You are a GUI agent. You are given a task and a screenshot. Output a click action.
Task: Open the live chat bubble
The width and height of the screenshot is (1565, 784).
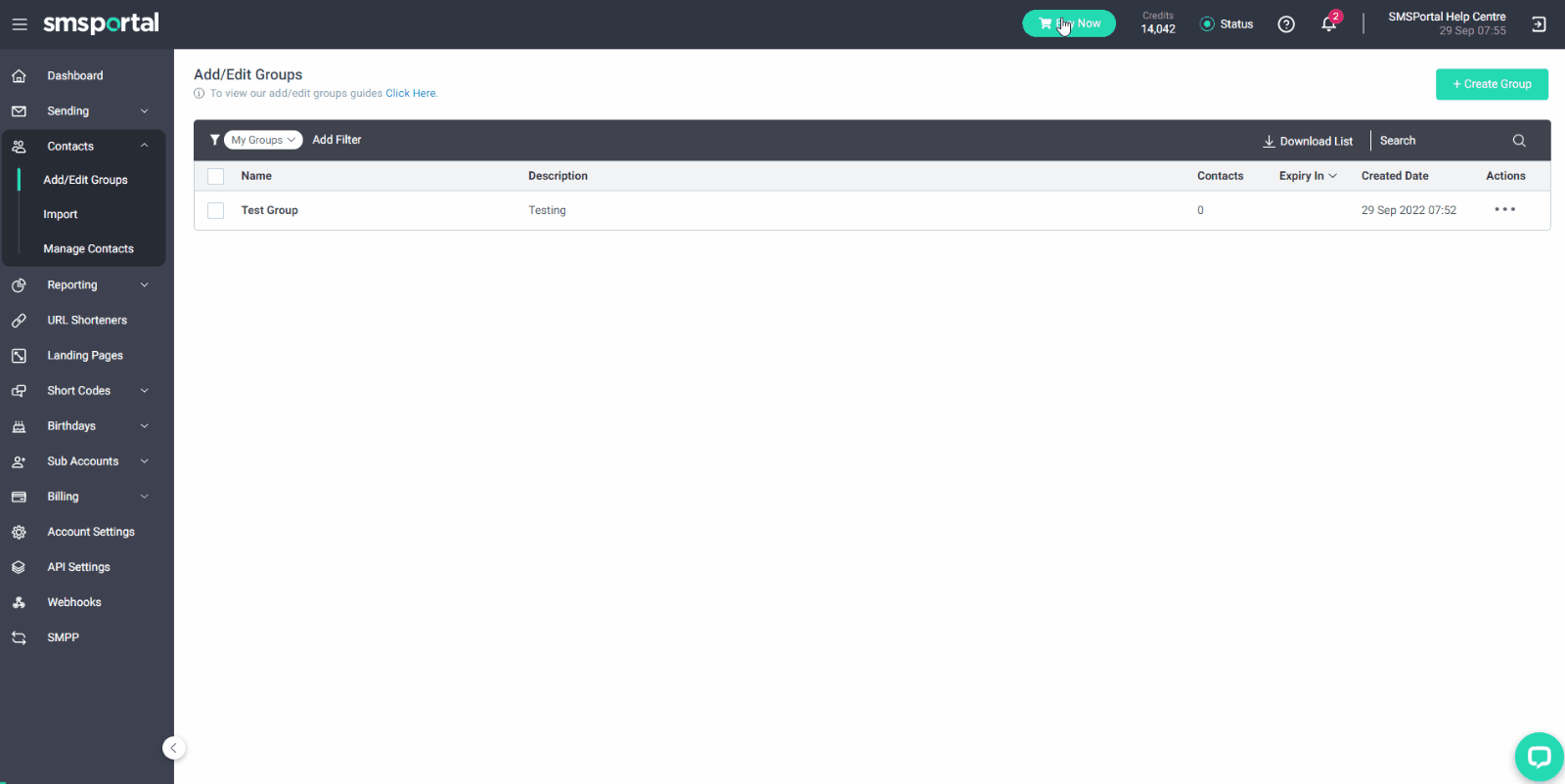(x=1539, y=757)
